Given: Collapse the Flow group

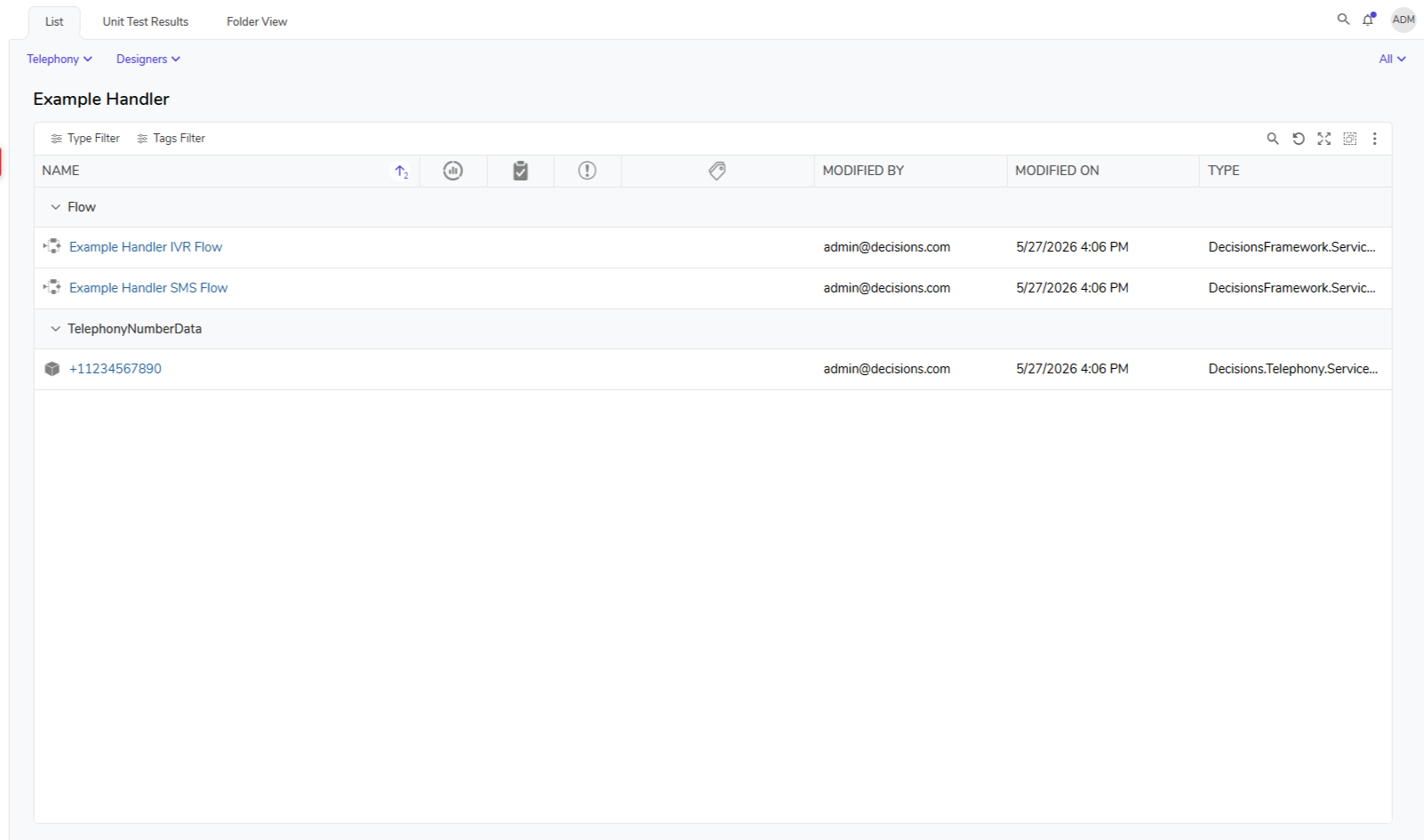Looking at the screenshot, I should pyautogui.click(x=55, y=207).
